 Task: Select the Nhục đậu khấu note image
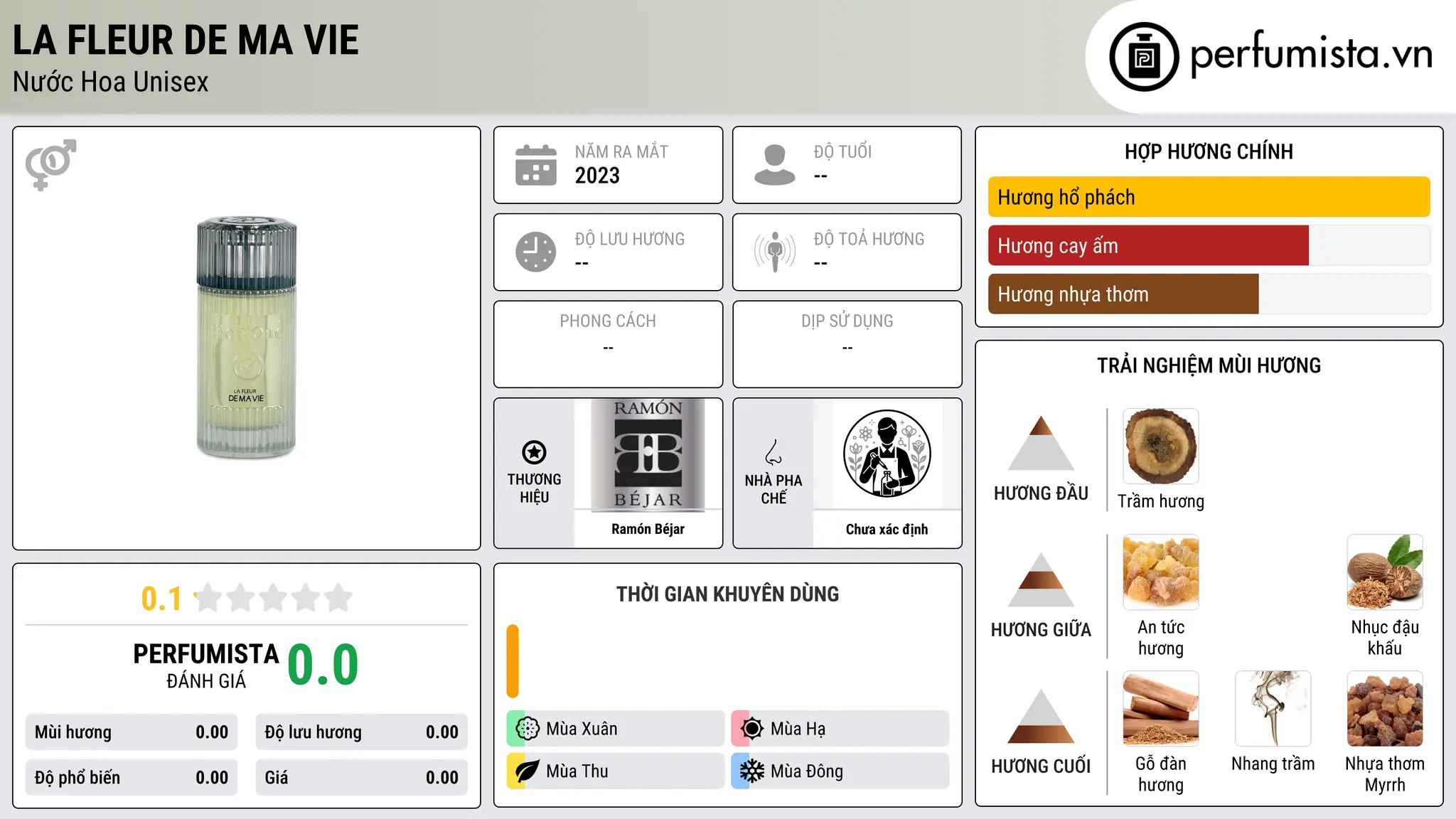pos(1385,572)
